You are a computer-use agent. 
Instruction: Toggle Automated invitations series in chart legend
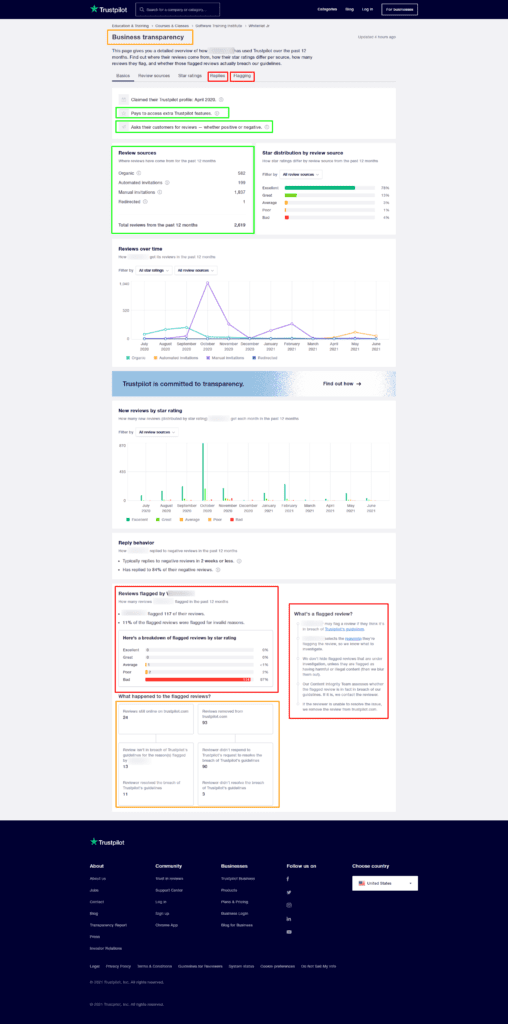coord(176,358)
